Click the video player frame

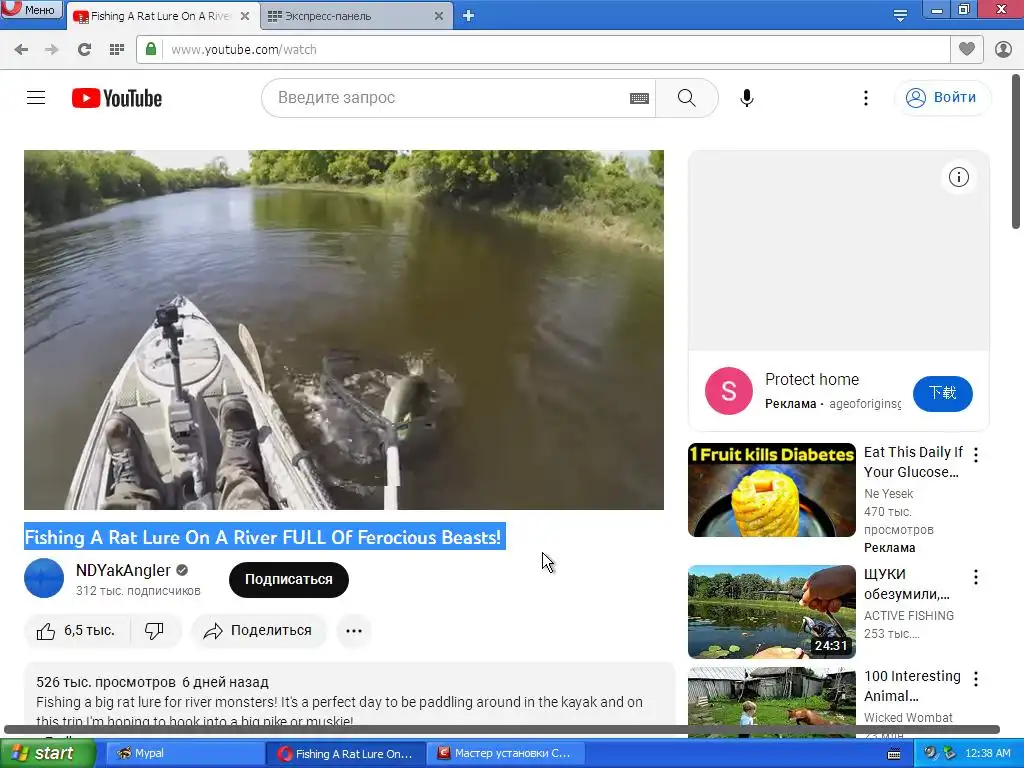(344, 330)
